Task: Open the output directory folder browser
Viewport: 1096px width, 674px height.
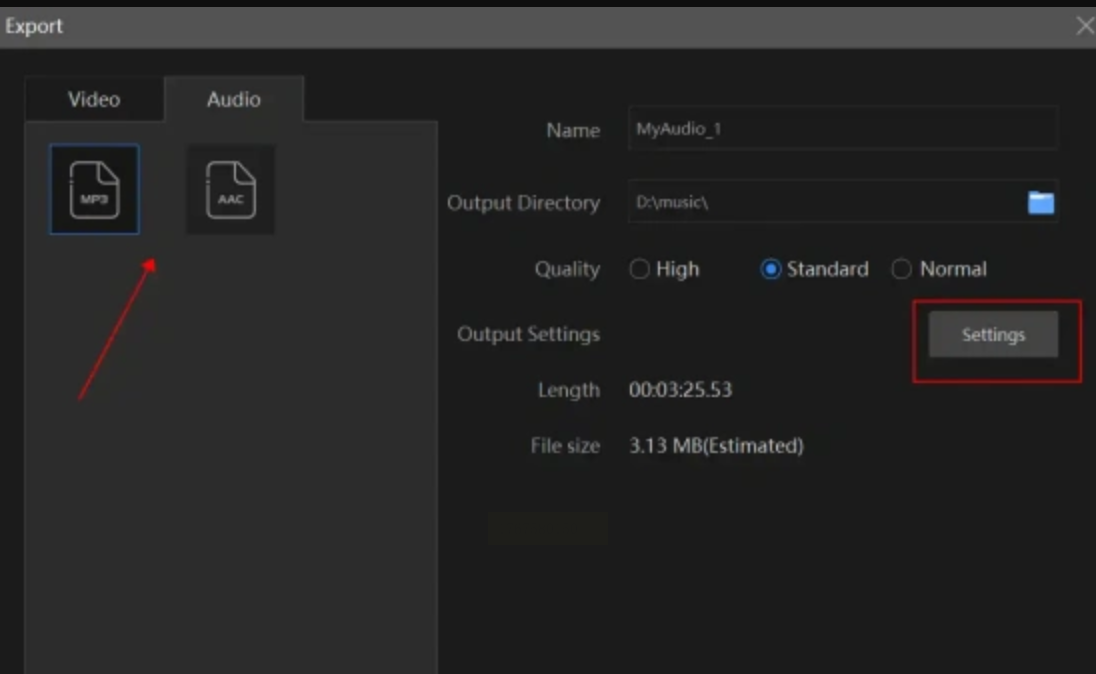Action: coord(1041,203)
